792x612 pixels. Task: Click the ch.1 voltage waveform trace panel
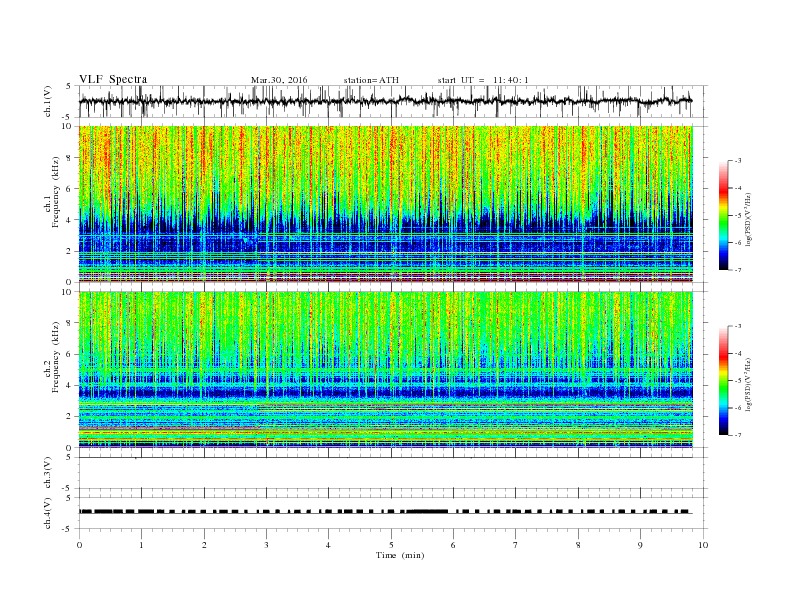(393, 101)
